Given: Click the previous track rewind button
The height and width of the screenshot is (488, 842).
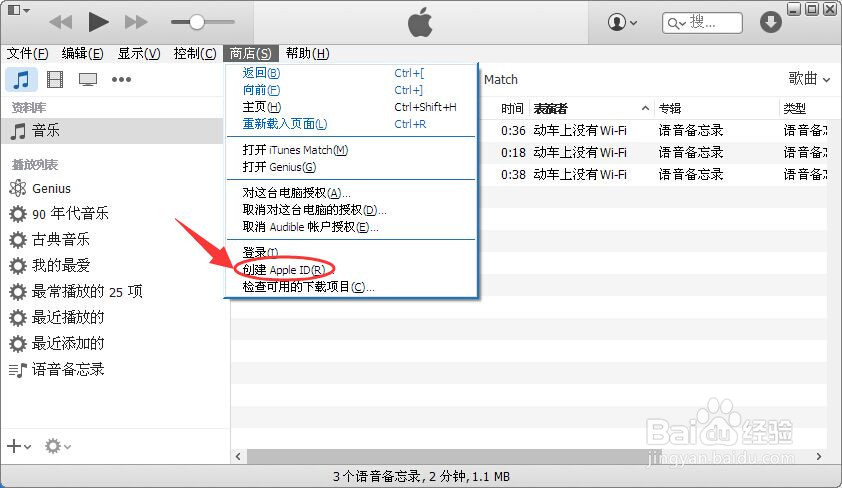Looking at the screenshot, I should point(61,22).
